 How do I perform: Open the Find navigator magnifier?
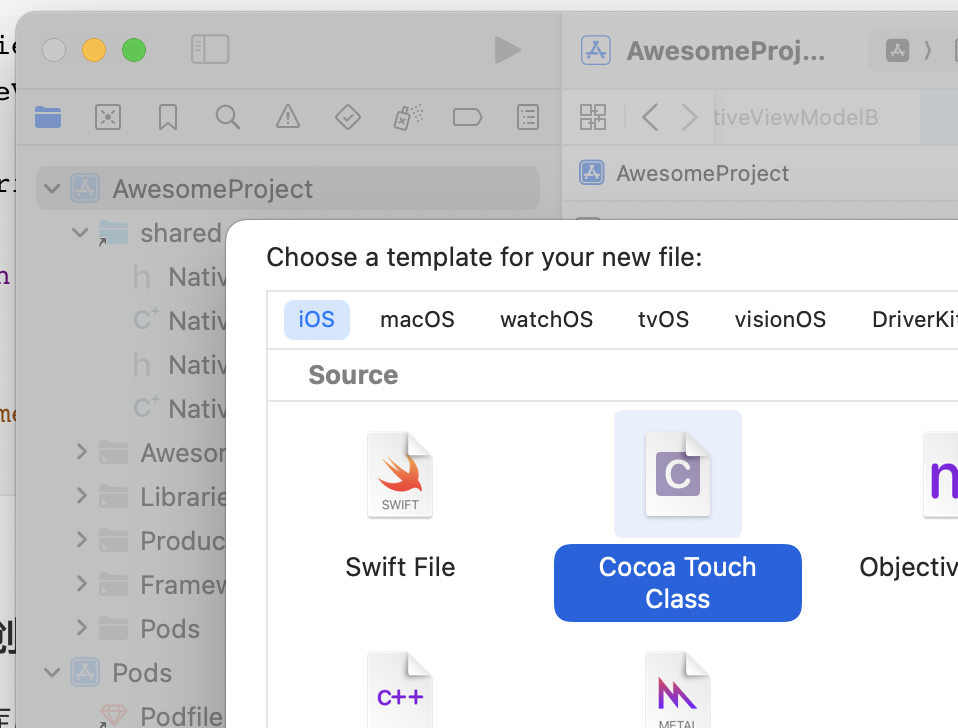click(227, 117)
